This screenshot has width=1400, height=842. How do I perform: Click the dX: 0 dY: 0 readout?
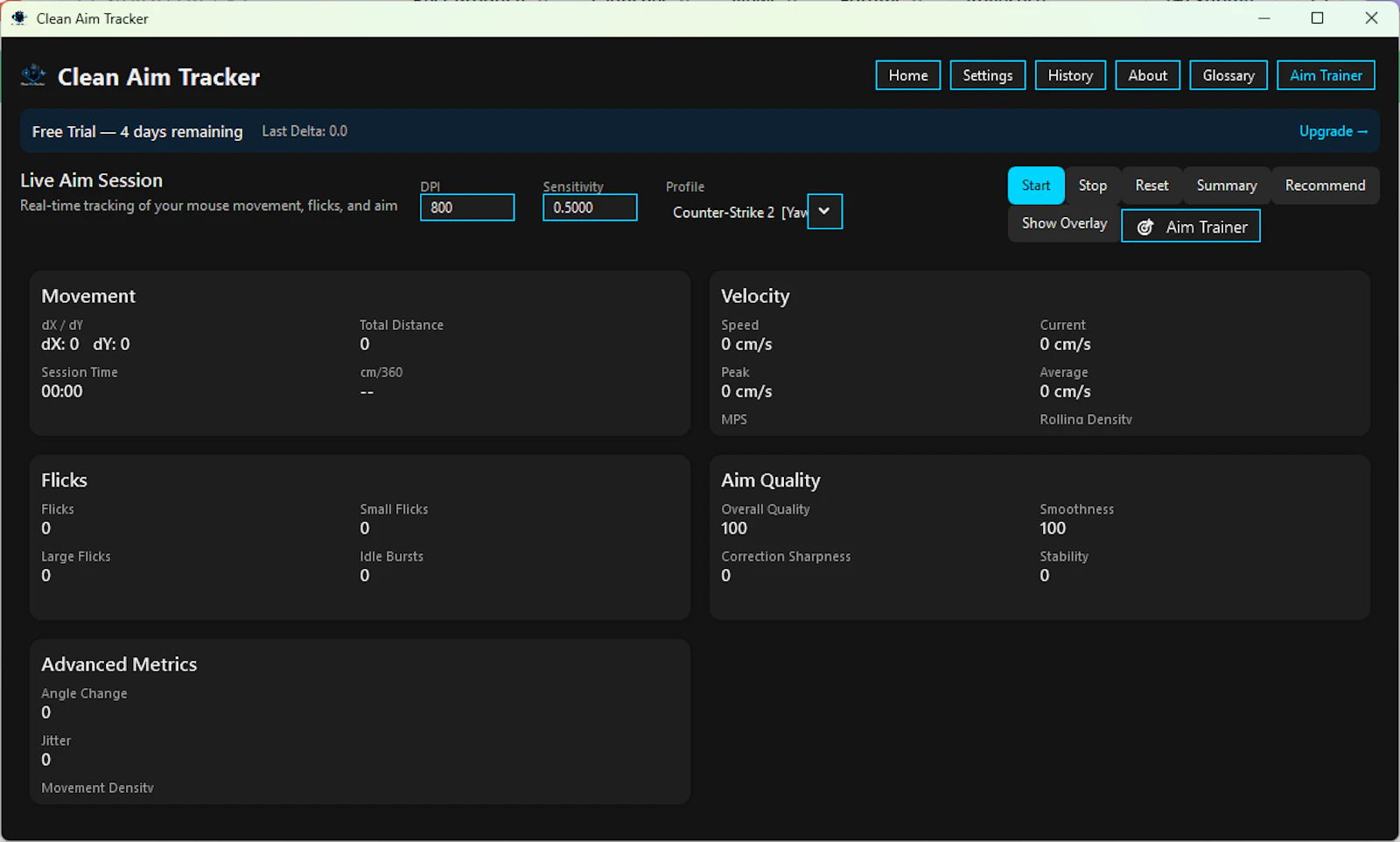(86, 344)
